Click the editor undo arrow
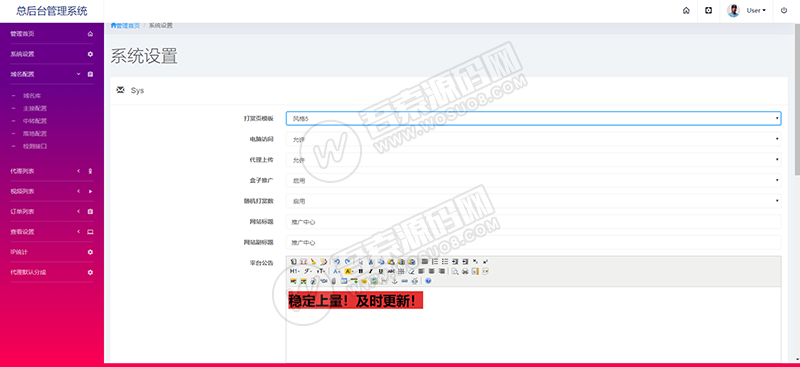This screenshot has height=367, width=800. pyautogui.click(x=337, y=261)
